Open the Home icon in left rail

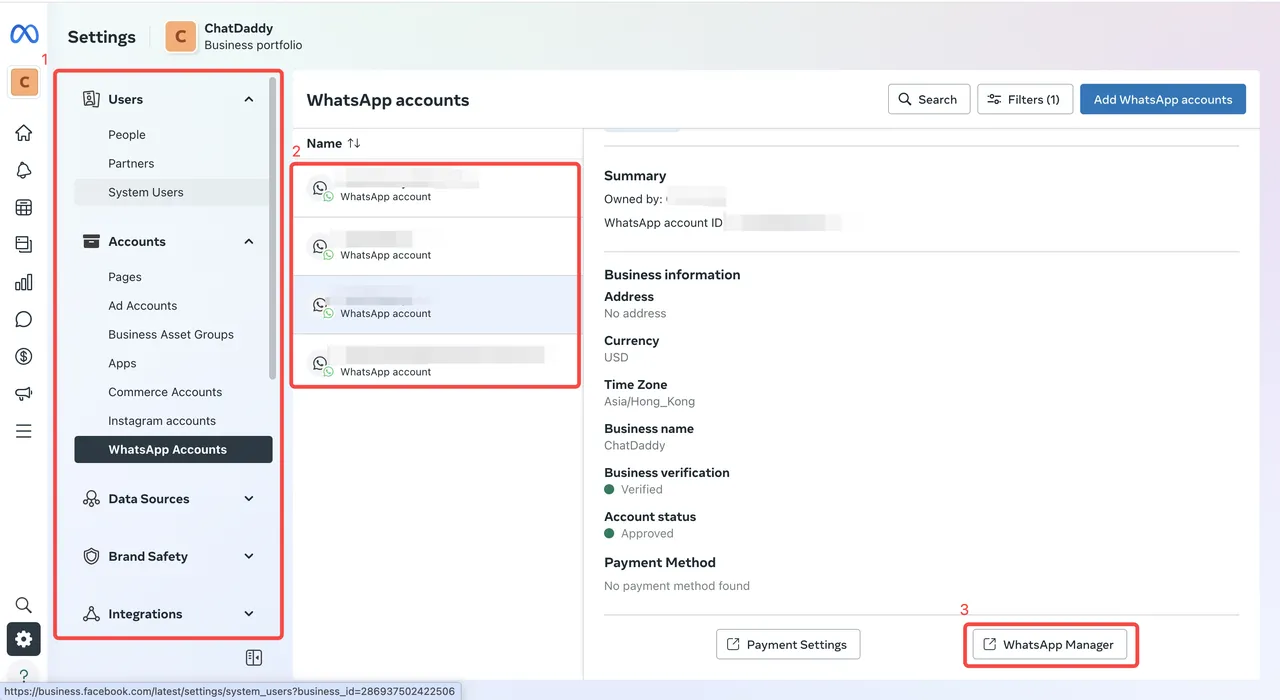click(x=24, y=133)
